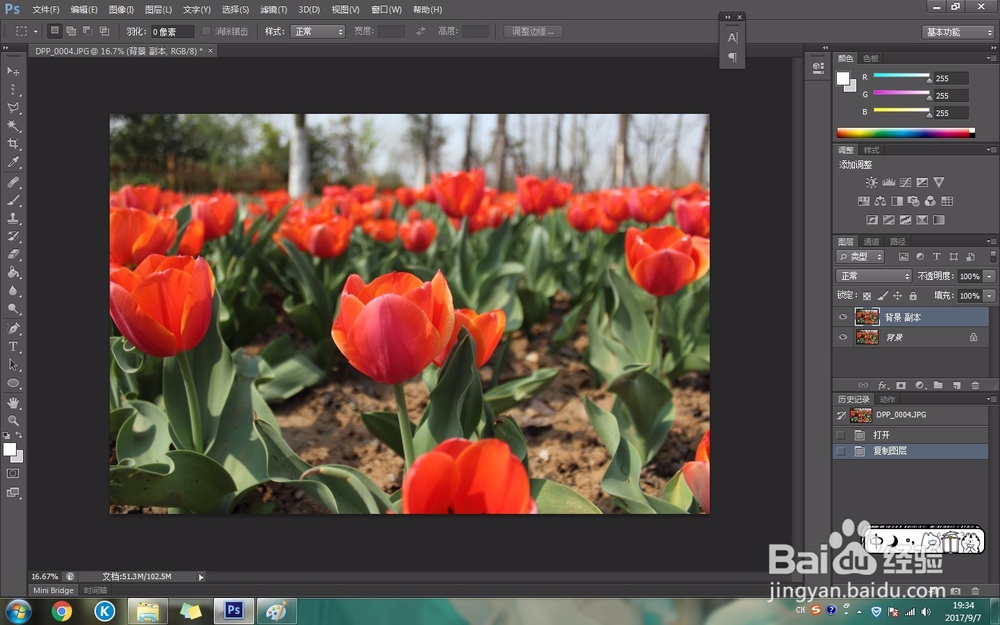Close the DPP_0004.JPG document tab
This screenshot has height=625, width=1000.
tap(210, 50)
